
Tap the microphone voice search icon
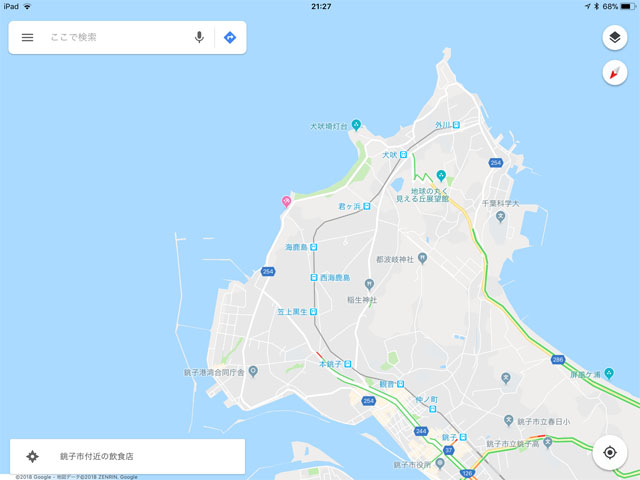[x=199, y=38]
